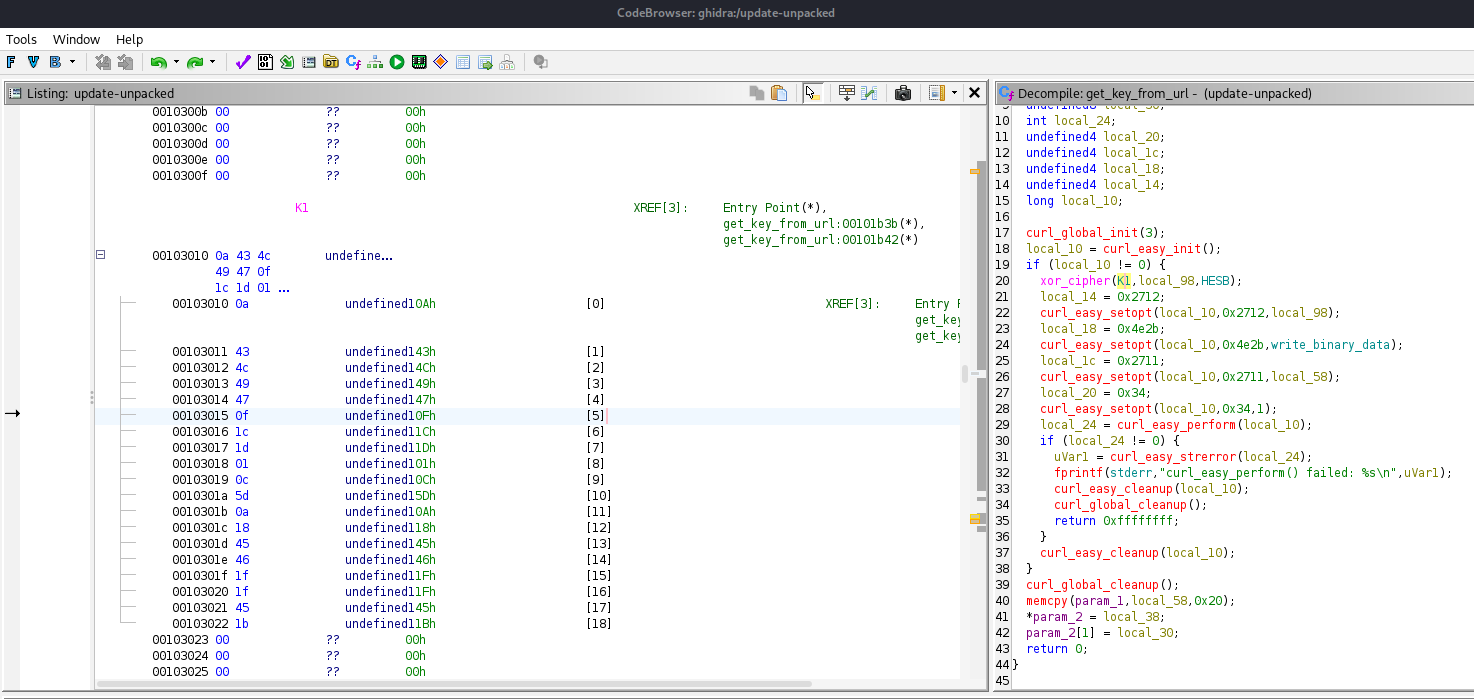Click the 5Dh value at 0010301a
This screenshot has width=1474, height=699.
coord(425,496)
